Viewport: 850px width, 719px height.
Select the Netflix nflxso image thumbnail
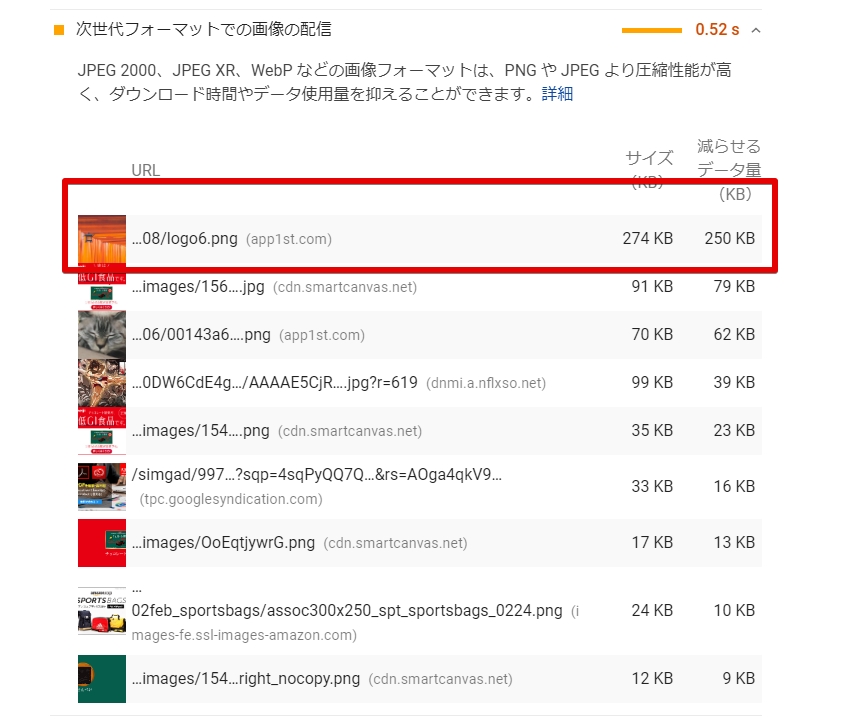pyautogui.click(x=102, y=383)
